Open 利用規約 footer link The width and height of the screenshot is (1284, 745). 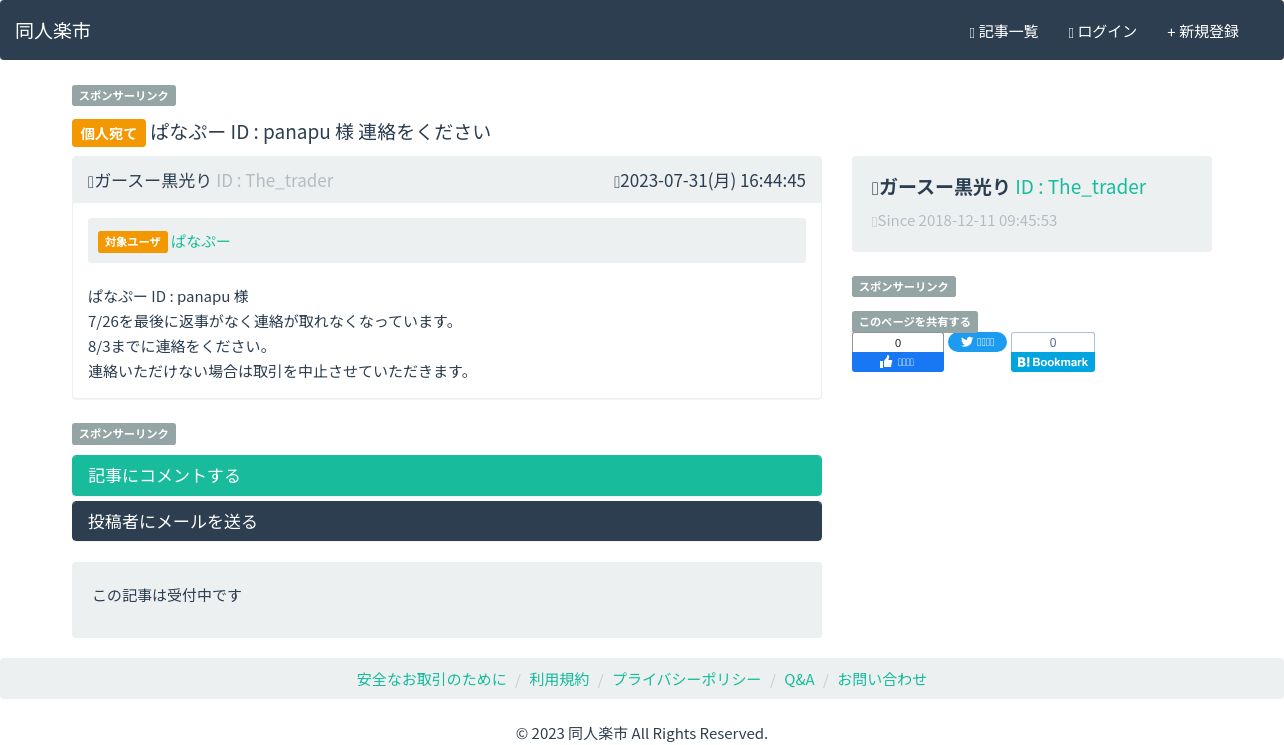(x=559, y=679)
